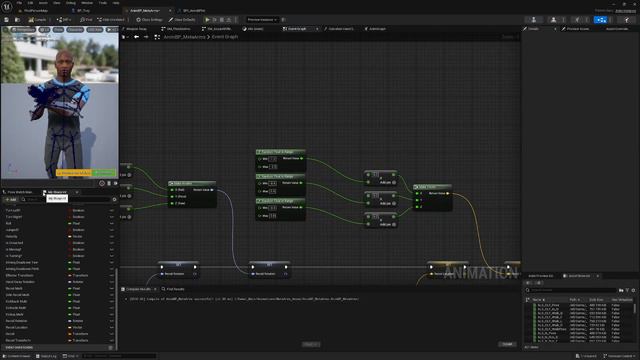Browse to asset in Content Browser icon
The height and width of the screenshot is (360, 640).
coord(17,20)
